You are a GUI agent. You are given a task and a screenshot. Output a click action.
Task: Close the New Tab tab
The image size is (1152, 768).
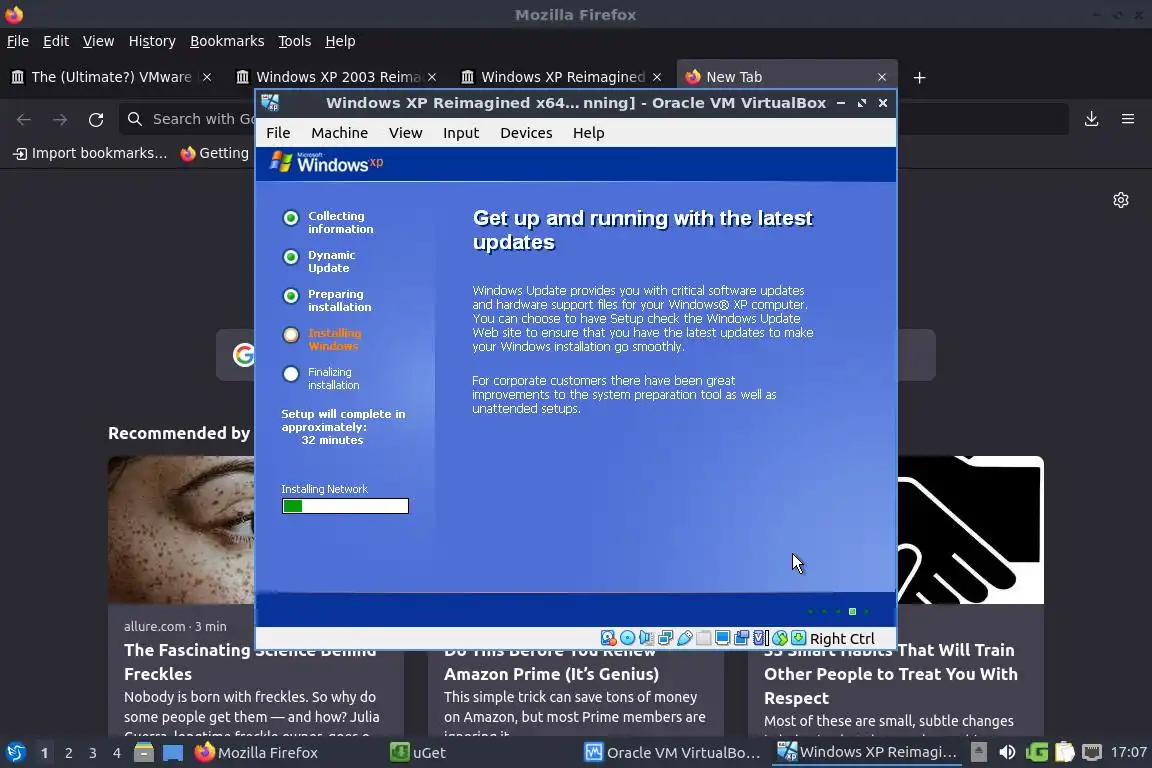pyautogui.click(x=882, y=77)
